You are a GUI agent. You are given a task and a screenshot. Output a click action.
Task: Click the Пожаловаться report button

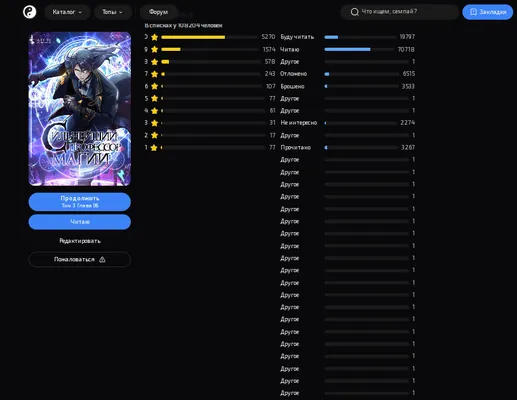(80, 259)
